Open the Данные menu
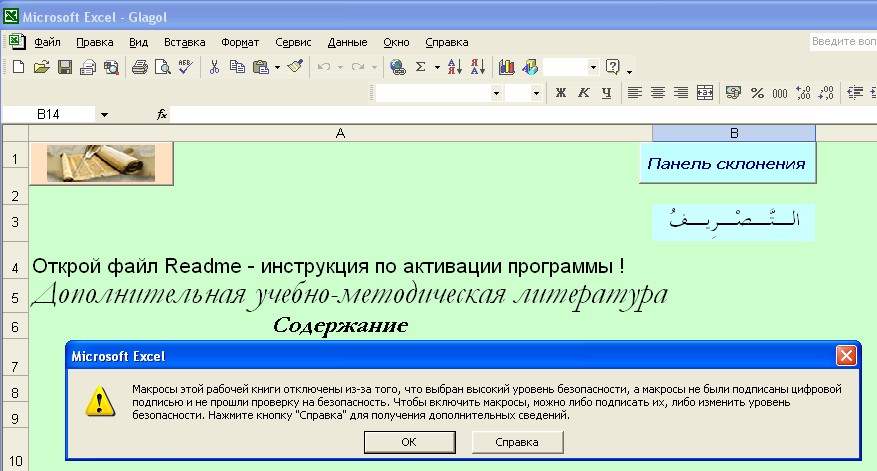The height and width of the screenshot is (471, 877). (x=347, y=42)
